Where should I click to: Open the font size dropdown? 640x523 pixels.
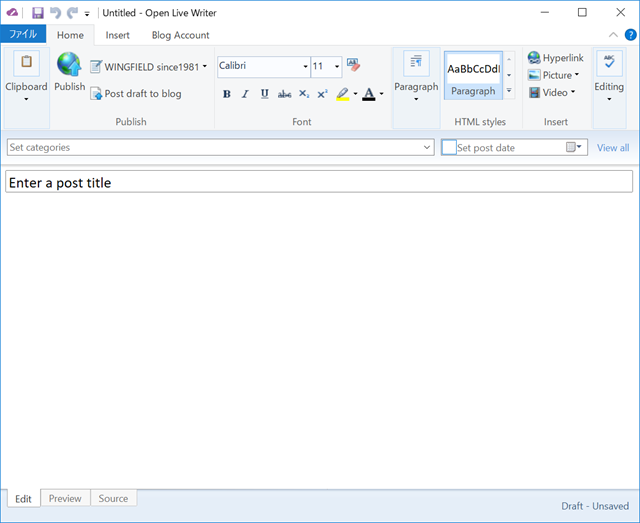pyautogui.click(x=337, y=67)
